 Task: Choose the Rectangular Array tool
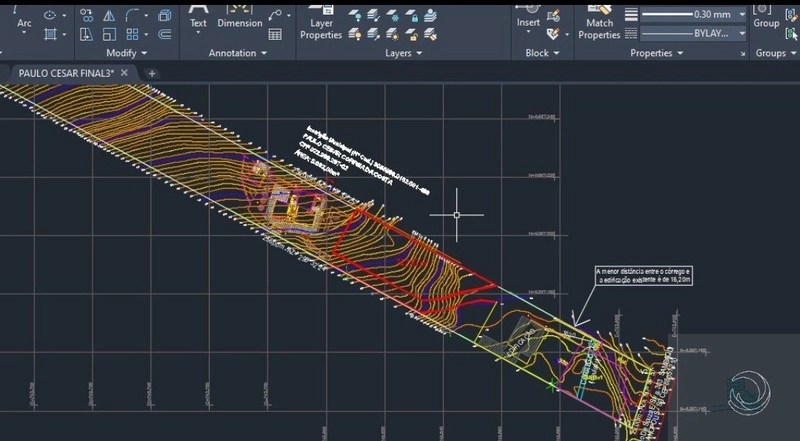pyautogui.click(x=132, y=34)
